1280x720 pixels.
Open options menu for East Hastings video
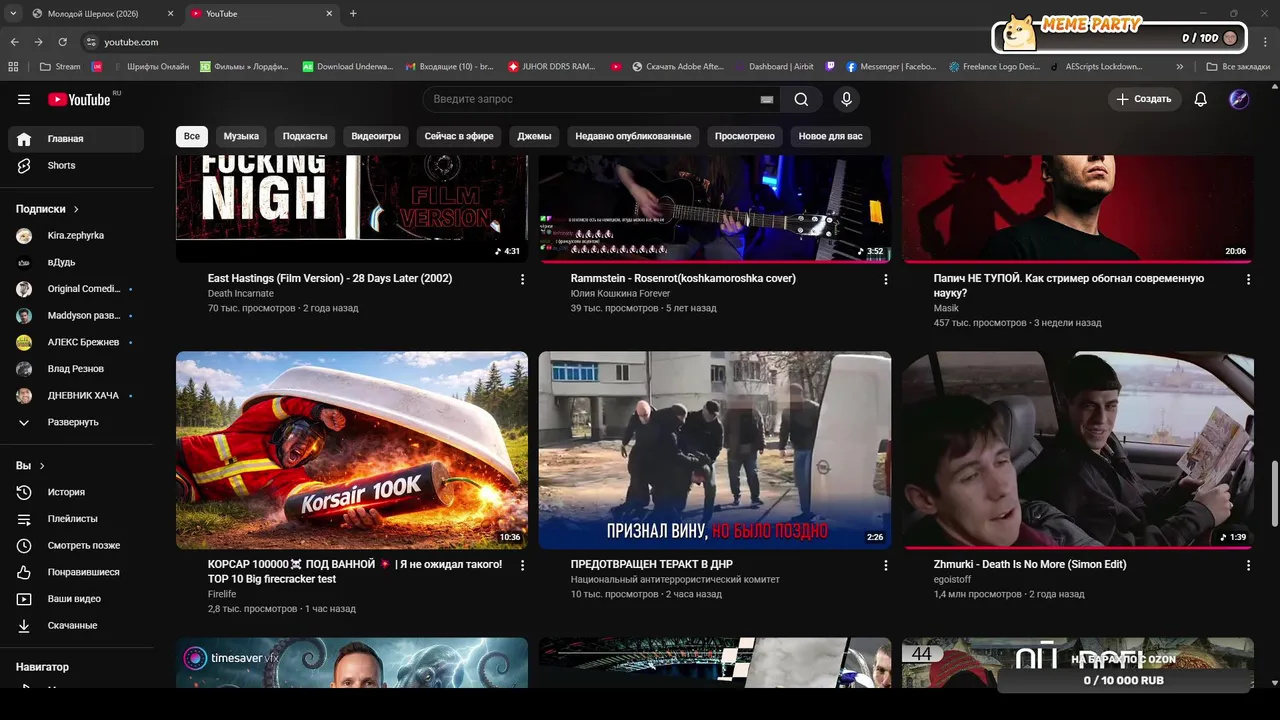pyautogui.click(x=522, y=280)
